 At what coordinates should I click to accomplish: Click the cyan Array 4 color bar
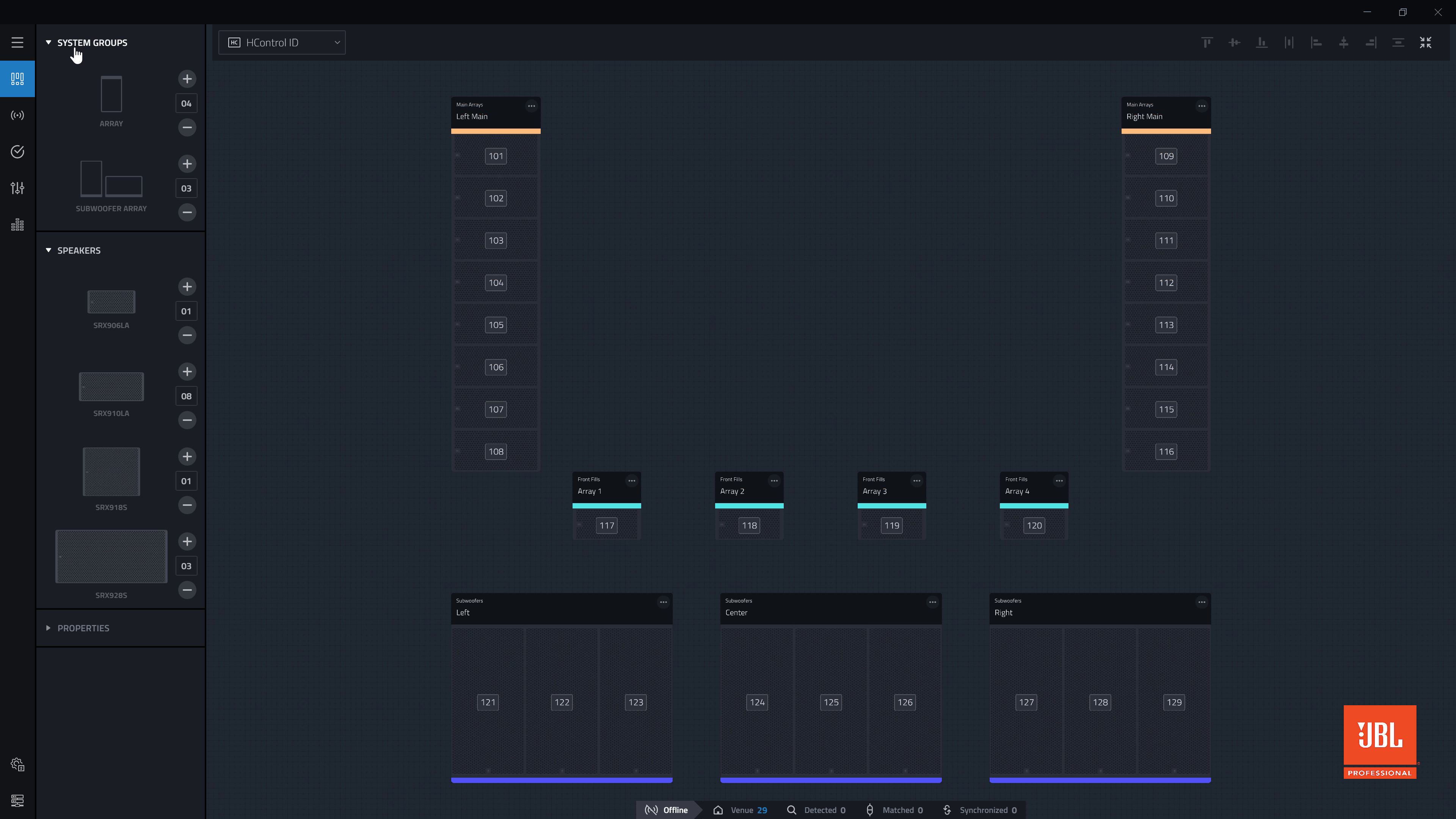(x=1034, y=506)
